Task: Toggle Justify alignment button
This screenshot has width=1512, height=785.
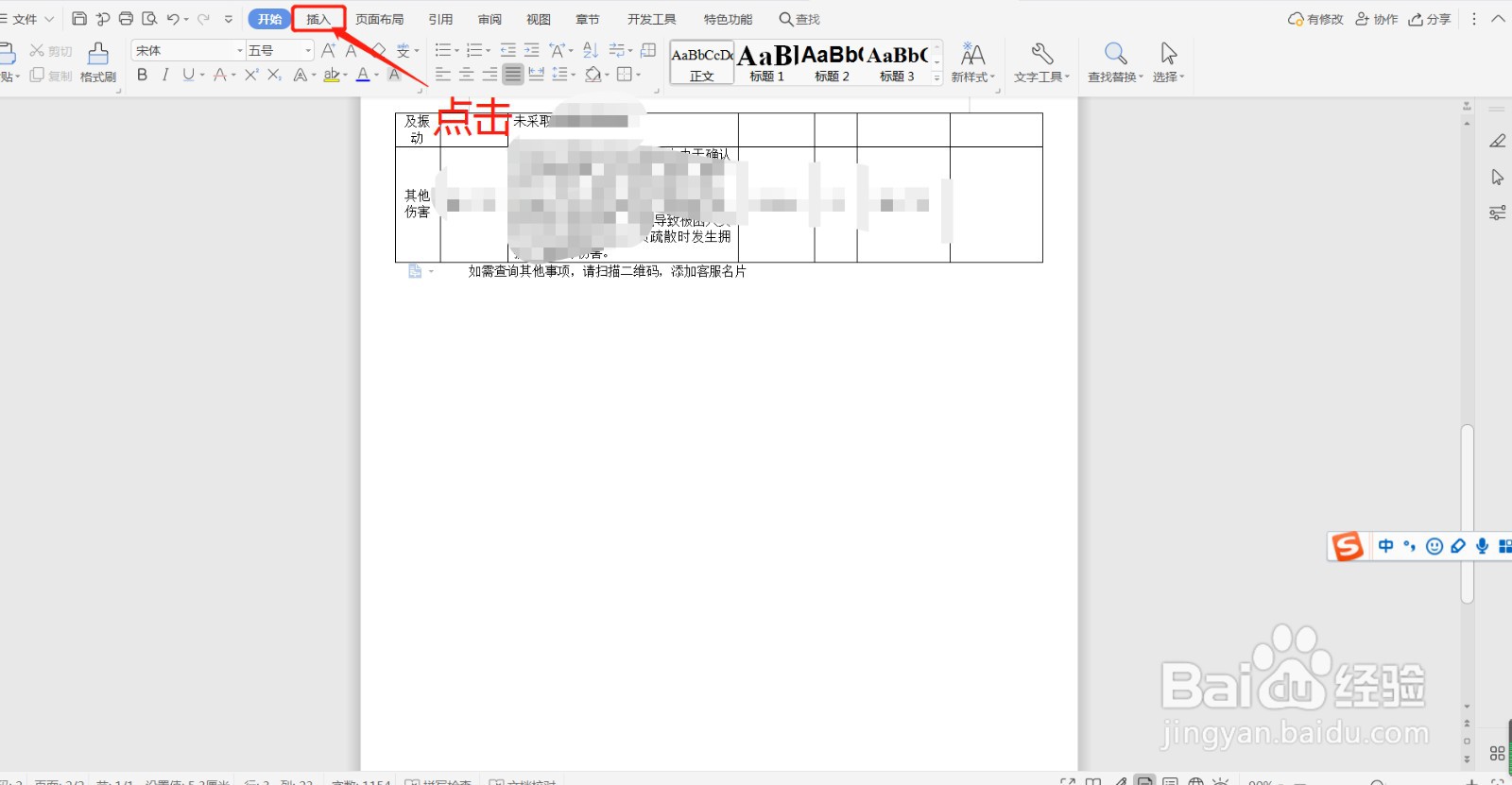Action: click(513, 75)
